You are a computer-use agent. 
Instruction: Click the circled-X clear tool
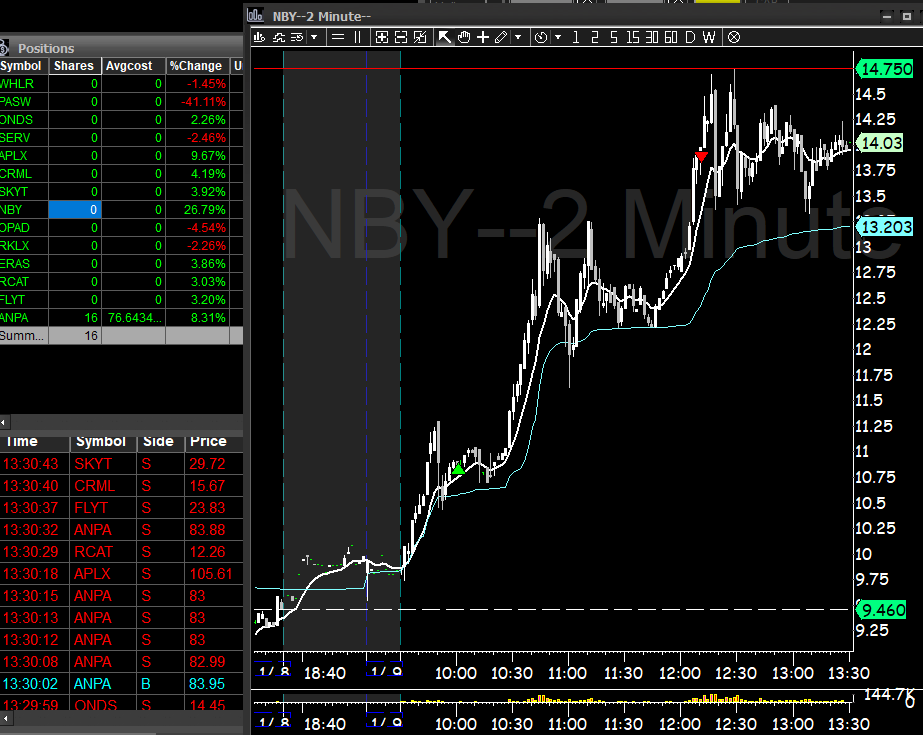(x=733, y=37)
